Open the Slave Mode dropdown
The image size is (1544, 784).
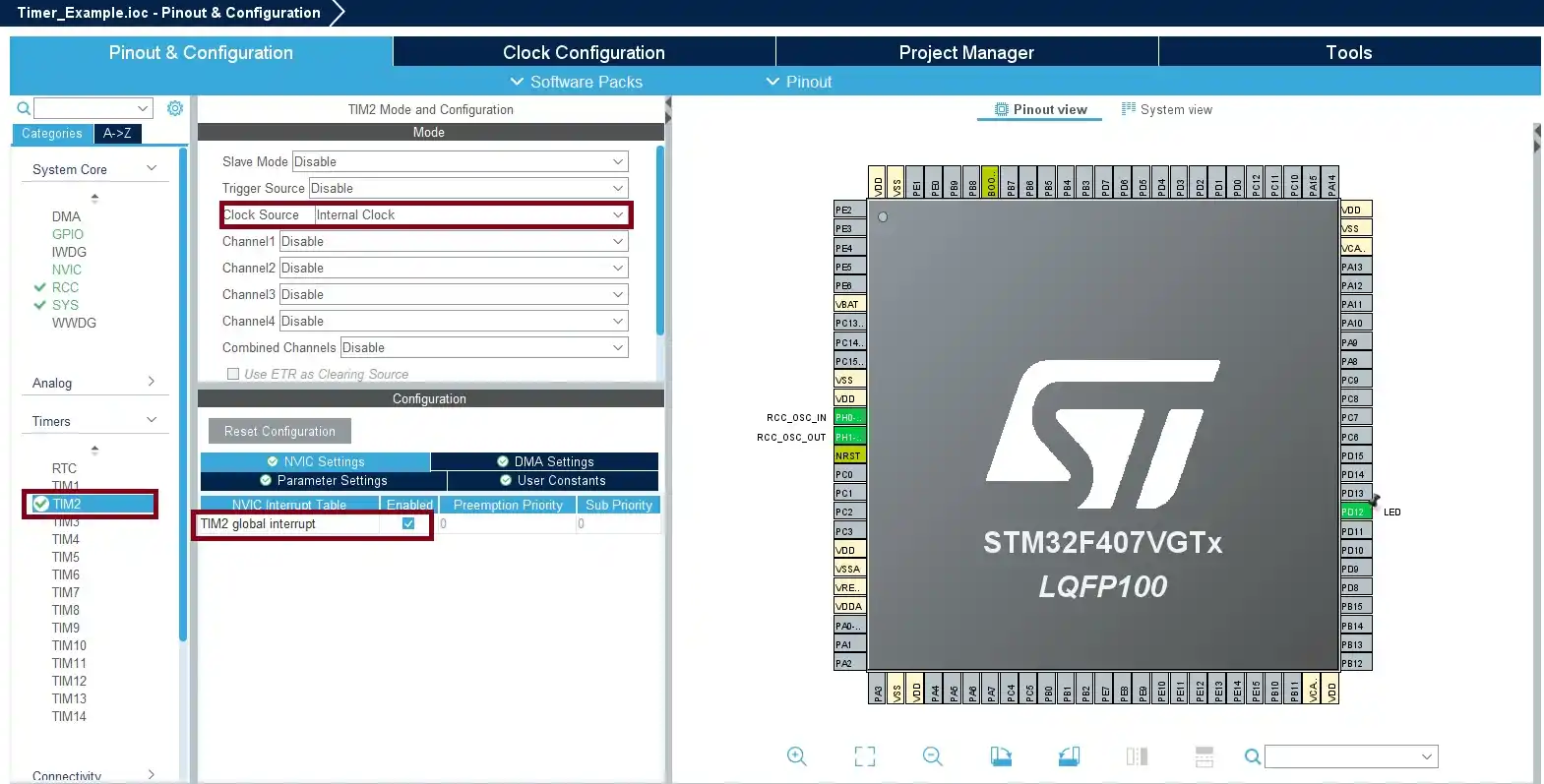(460, 161)
